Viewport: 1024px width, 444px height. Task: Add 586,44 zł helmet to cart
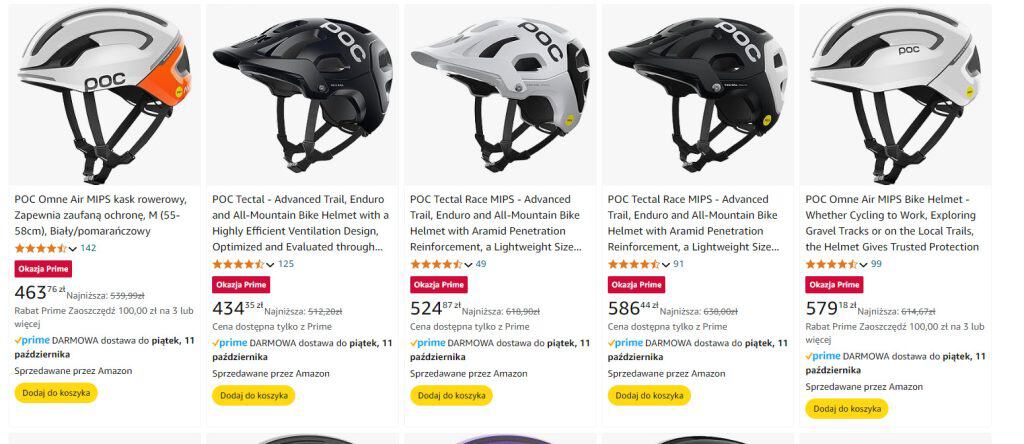(x=649, y=396)
